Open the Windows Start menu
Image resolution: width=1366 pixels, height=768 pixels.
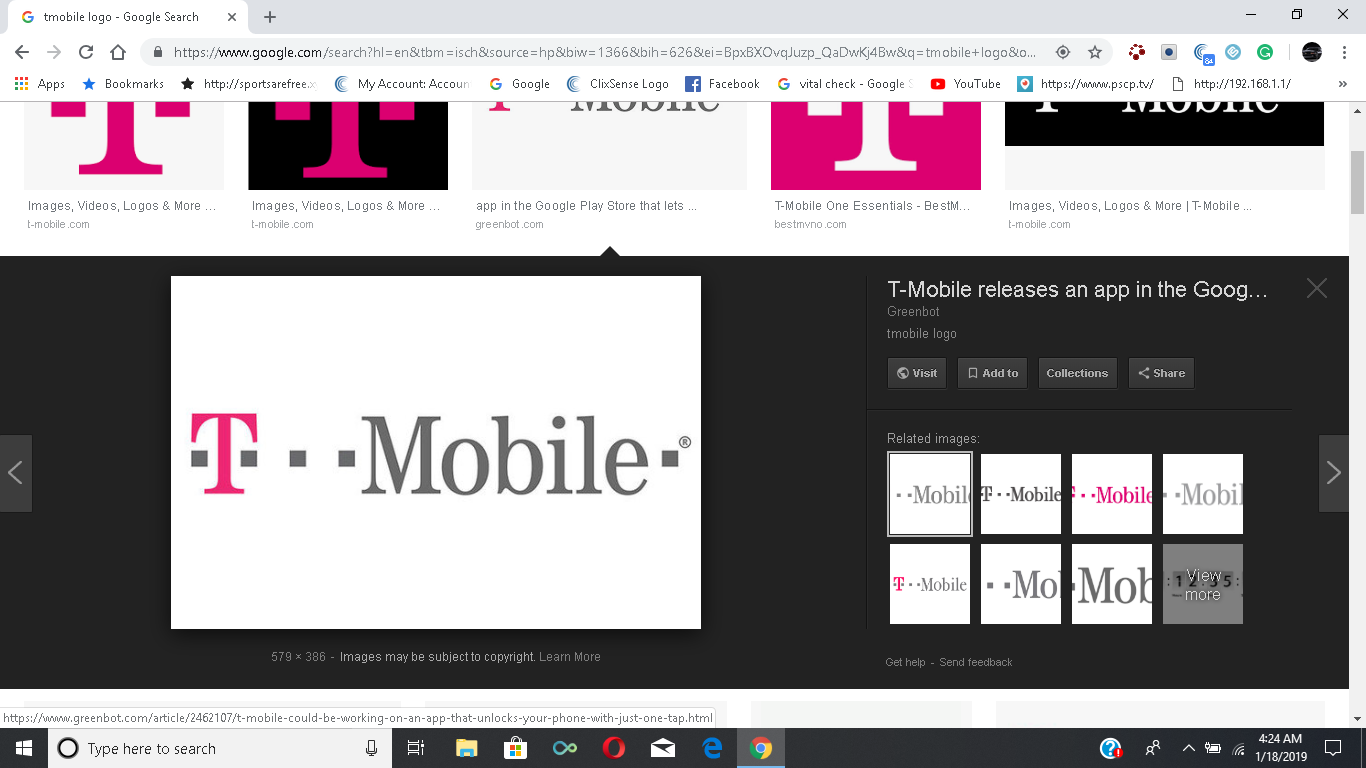24,748
